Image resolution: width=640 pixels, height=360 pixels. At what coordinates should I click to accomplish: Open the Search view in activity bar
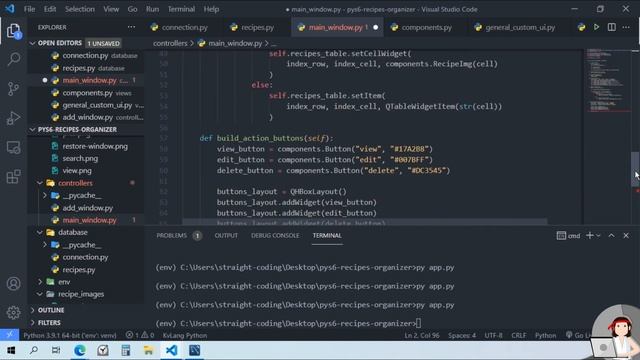pyautogui.click(x=13, y=59)
